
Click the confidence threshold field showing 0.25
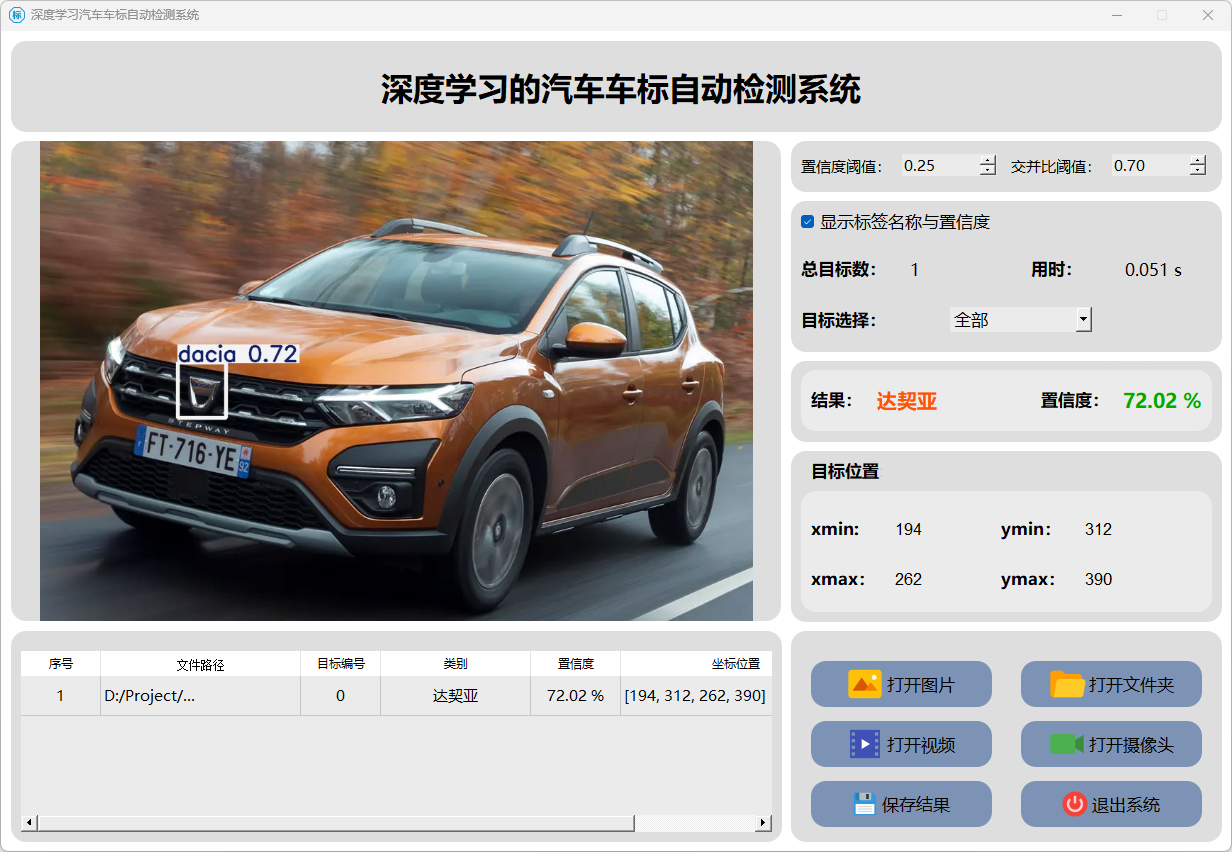[938, 166]
